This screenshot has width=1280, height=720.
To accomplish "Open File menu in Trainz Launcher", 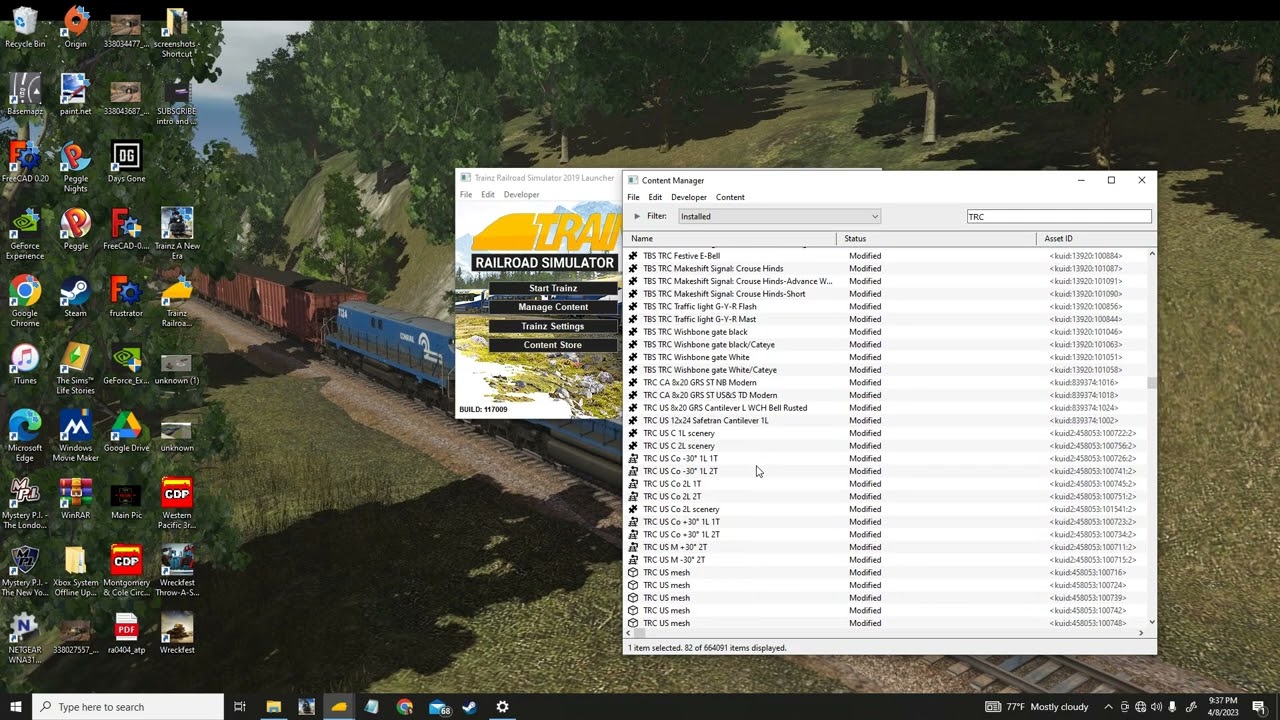I will click(466, 195).
